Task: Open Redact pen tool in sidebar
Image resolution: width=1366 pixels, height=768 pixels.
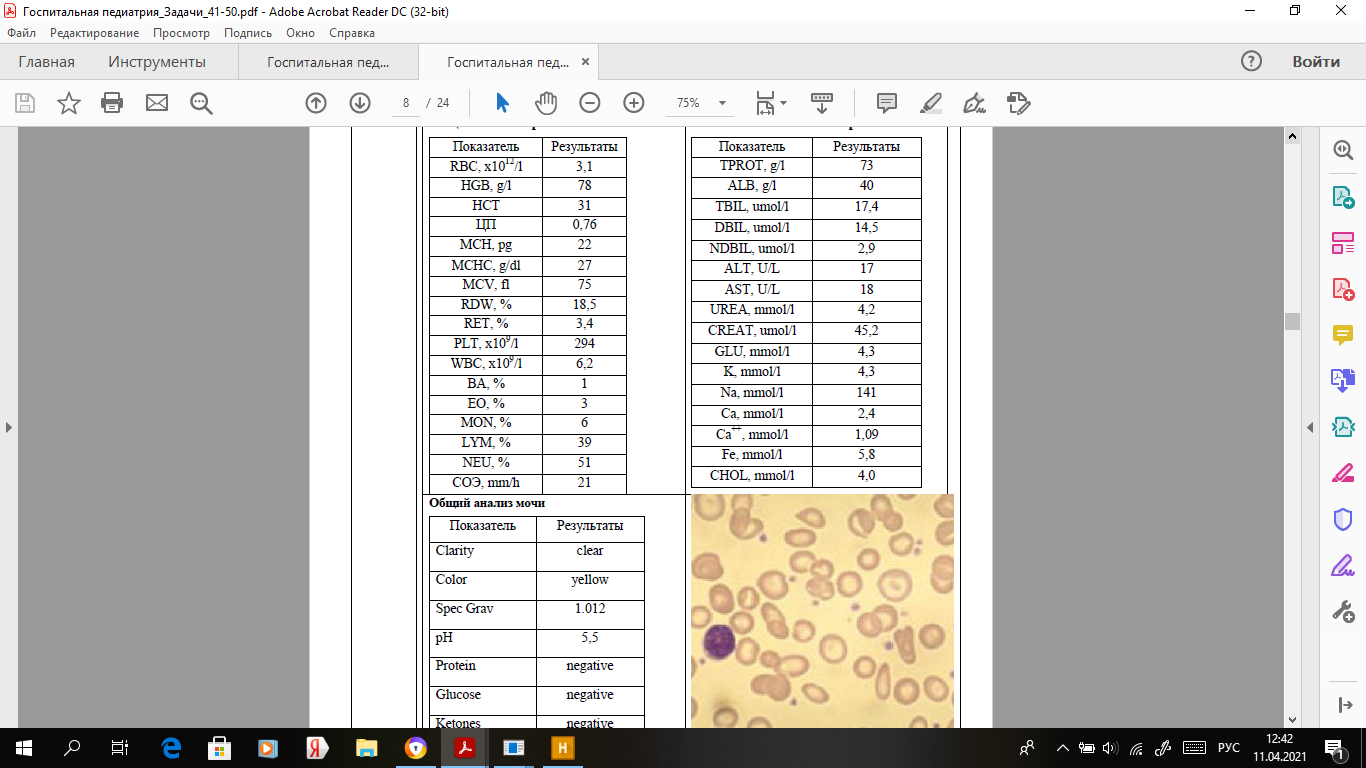Action: coord(1343,473)
